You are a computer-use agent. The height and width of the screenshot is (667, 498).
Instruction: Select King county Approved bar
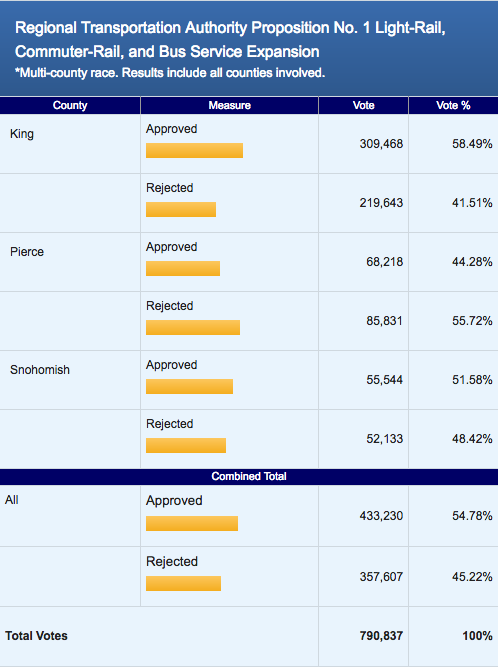click(194, 151)
